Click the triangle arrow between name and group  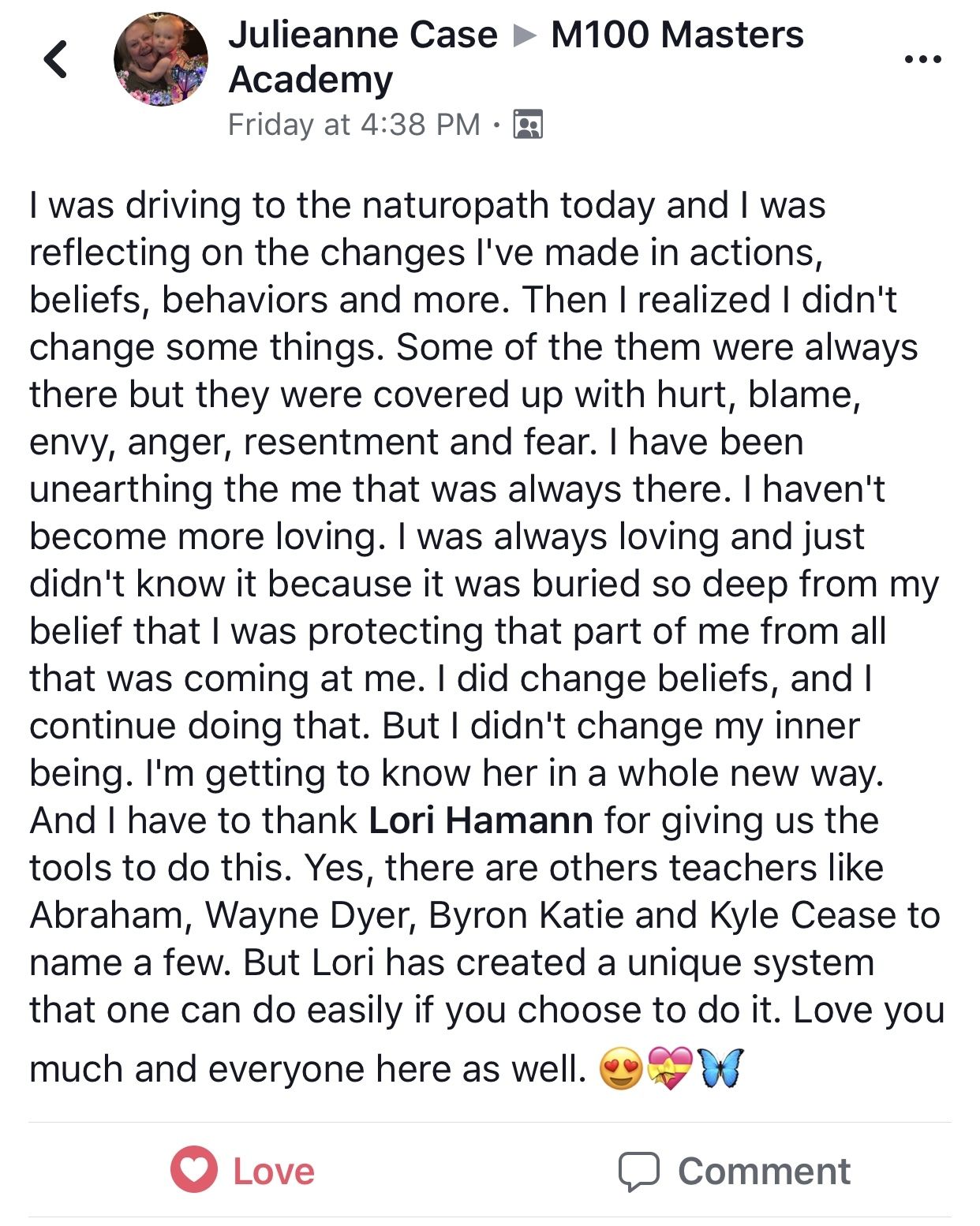[524, 36]
